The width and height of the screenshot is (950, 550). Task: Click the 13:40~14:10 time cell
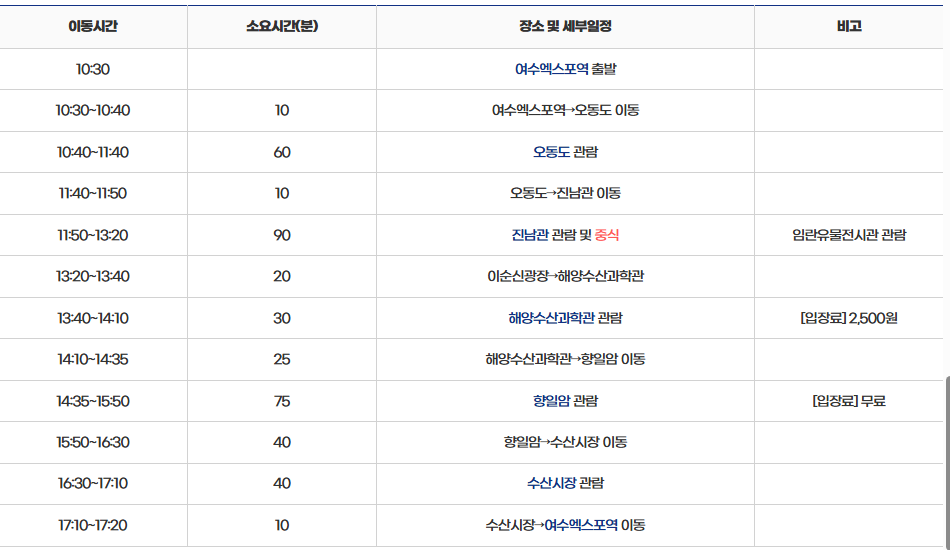point(93,318)
